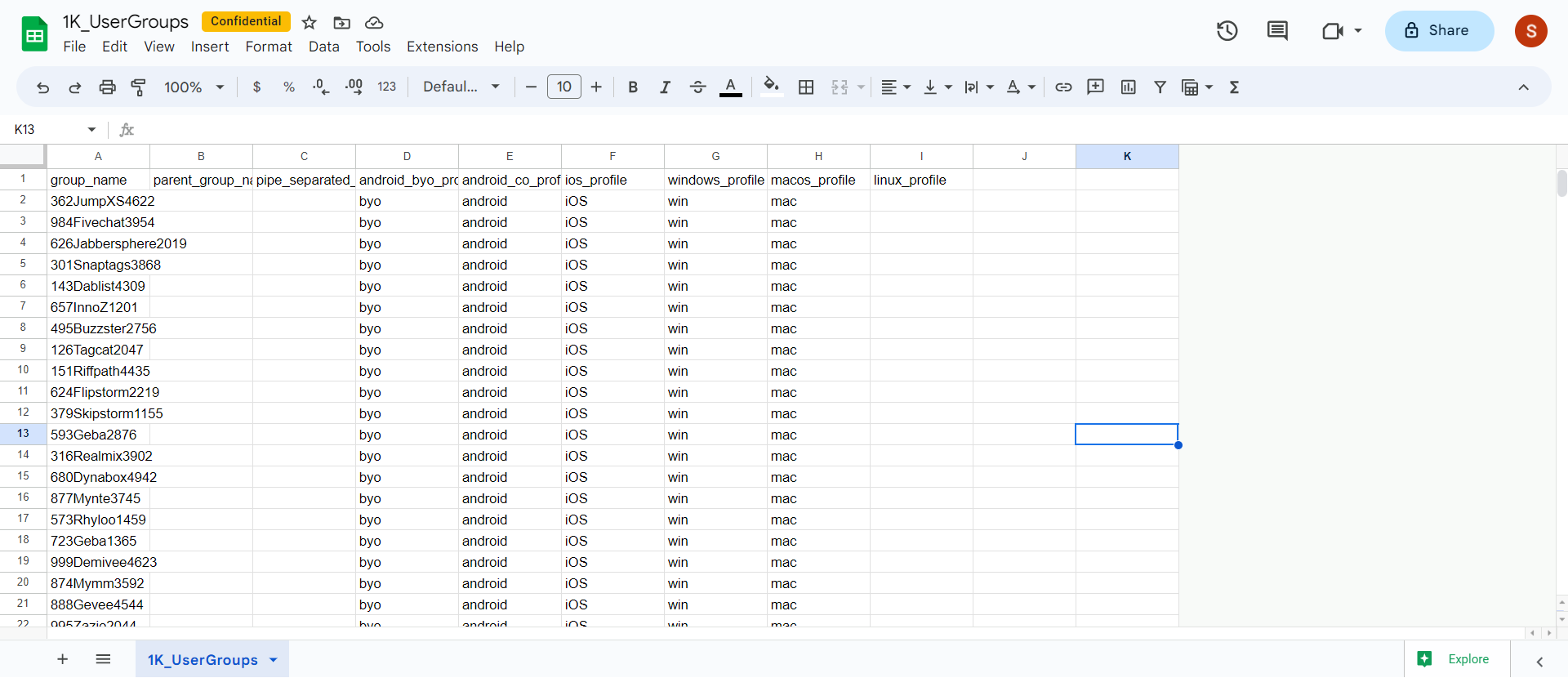Open the View menu
The image size is (1568, 678).
coord(159,47)
